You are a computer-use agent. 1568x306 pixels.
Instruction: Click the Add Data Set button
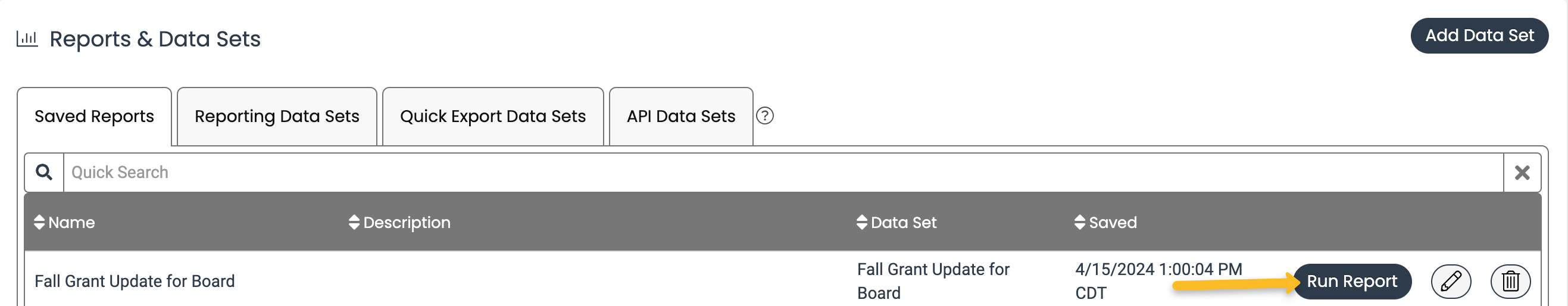1479,36
